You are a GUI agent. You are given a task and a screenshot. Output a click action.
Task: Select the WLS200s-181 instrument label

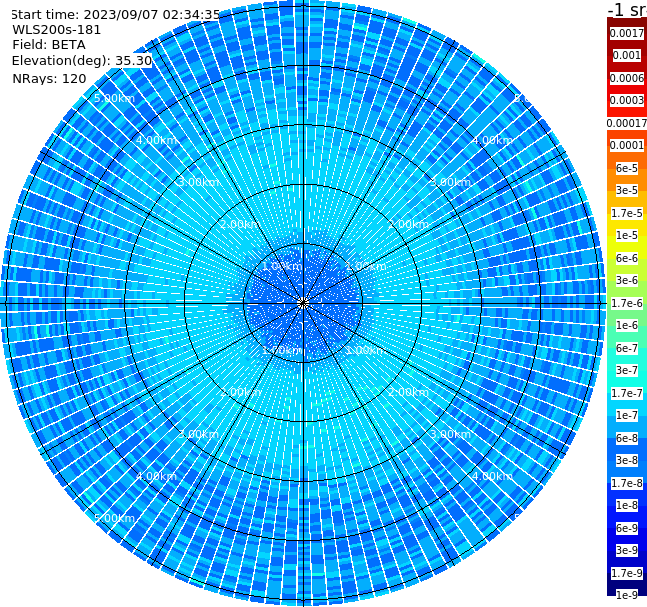click(x=57, y=30)
